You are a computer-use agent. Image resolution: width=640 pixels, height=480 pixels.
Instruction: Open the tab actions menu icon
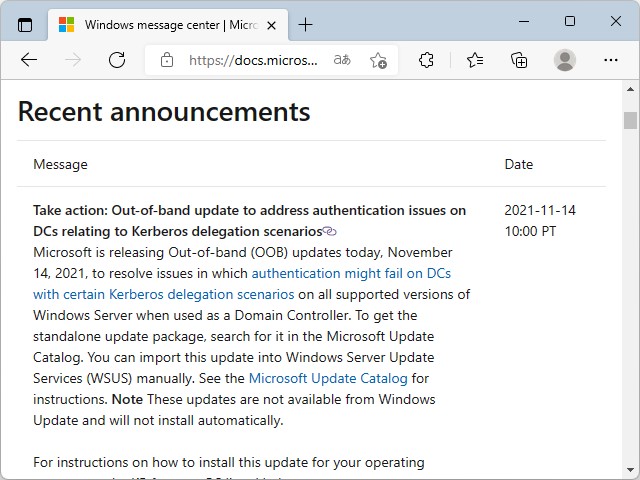coord(25,24)
